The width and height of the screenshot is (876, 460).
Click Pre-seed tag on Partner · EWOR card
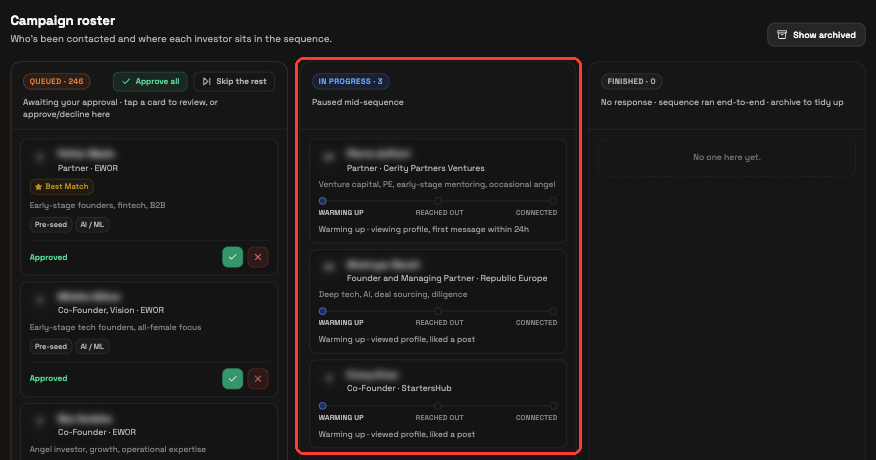click(51, 225)
